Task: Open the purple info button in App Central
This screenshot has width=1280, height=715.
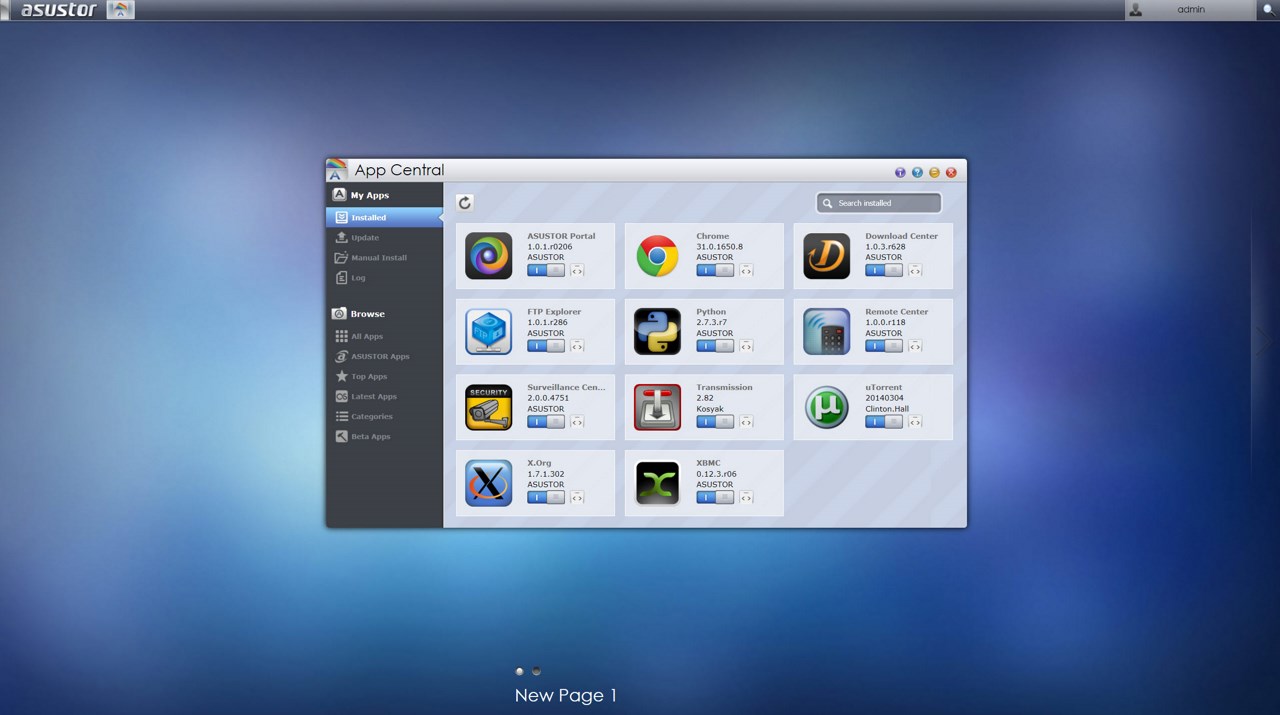Action: 900,172
